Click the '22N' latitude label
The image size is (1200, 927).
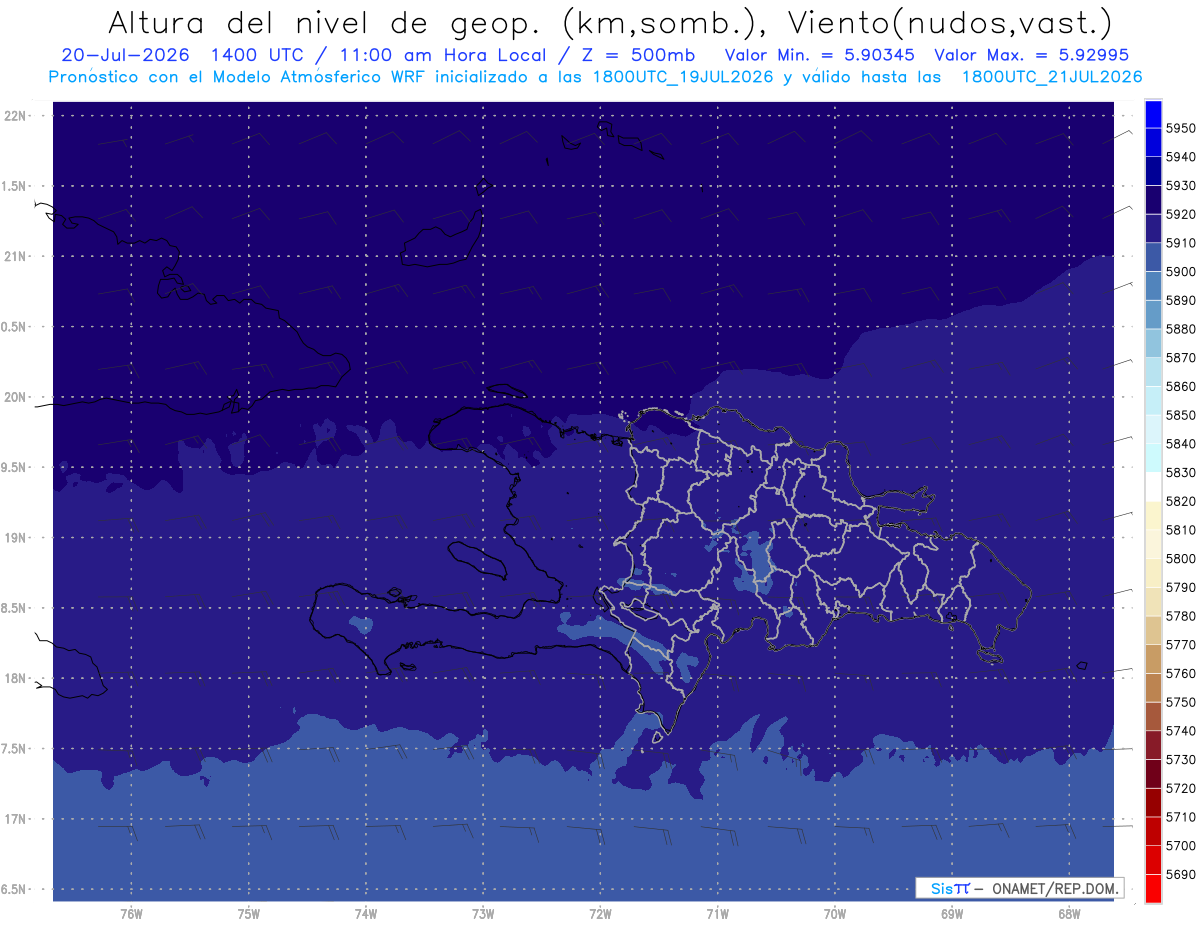pyautogui.click(x=17, y=116)
